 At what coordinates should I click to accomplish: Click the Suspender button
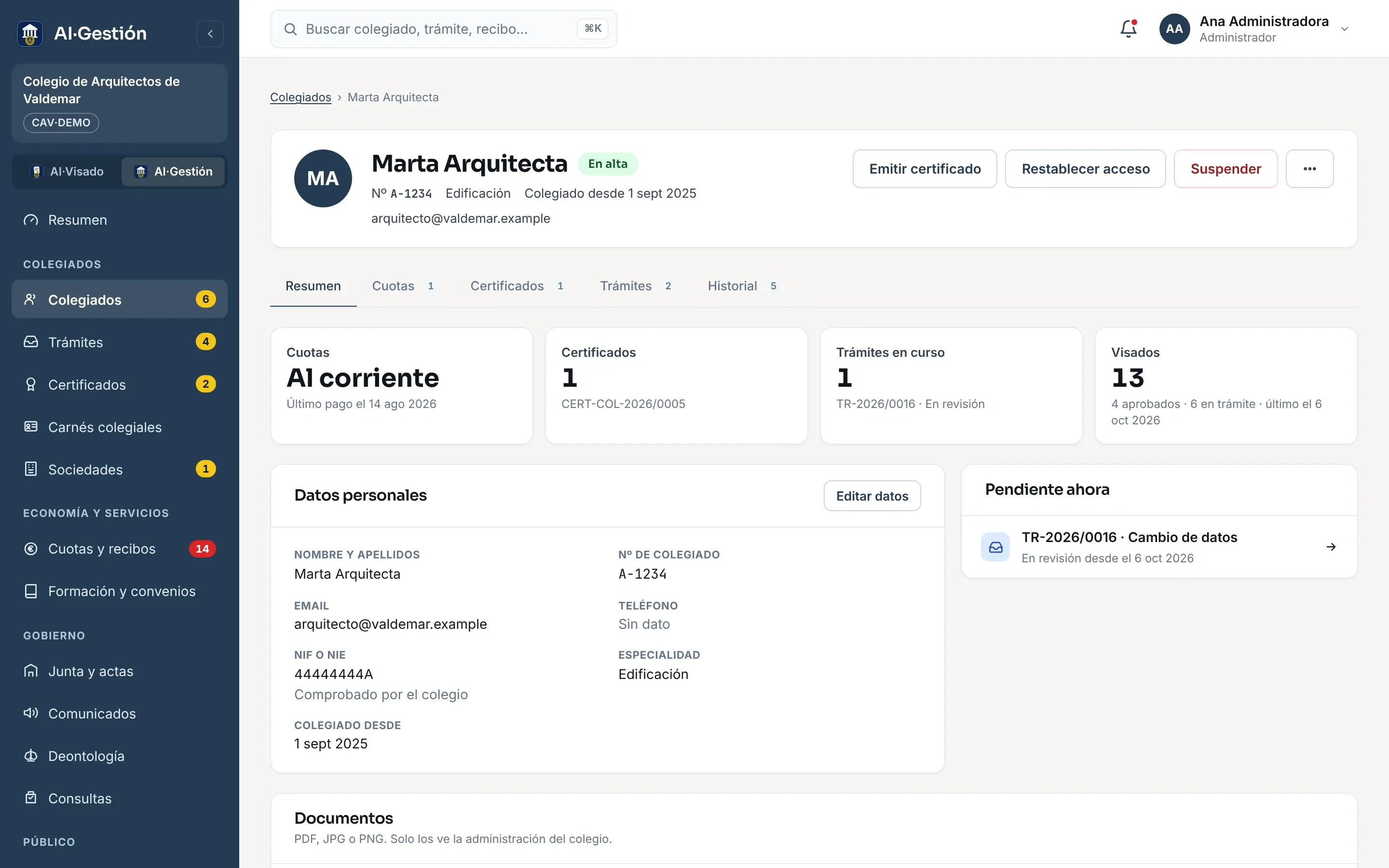(x=1226, y=169)
